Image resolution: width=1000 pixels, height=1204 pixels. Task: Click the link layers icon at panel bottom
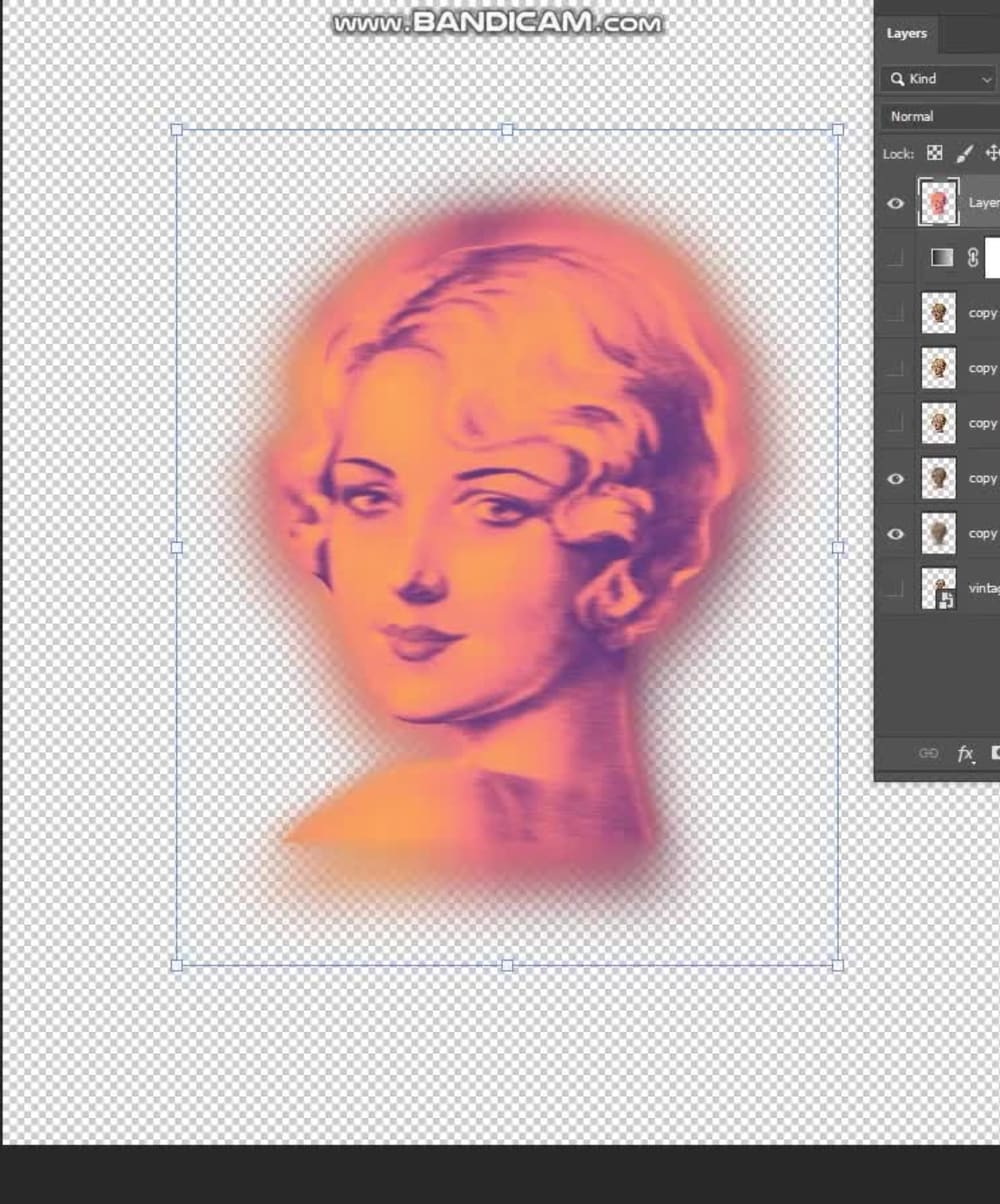(928, 753)
